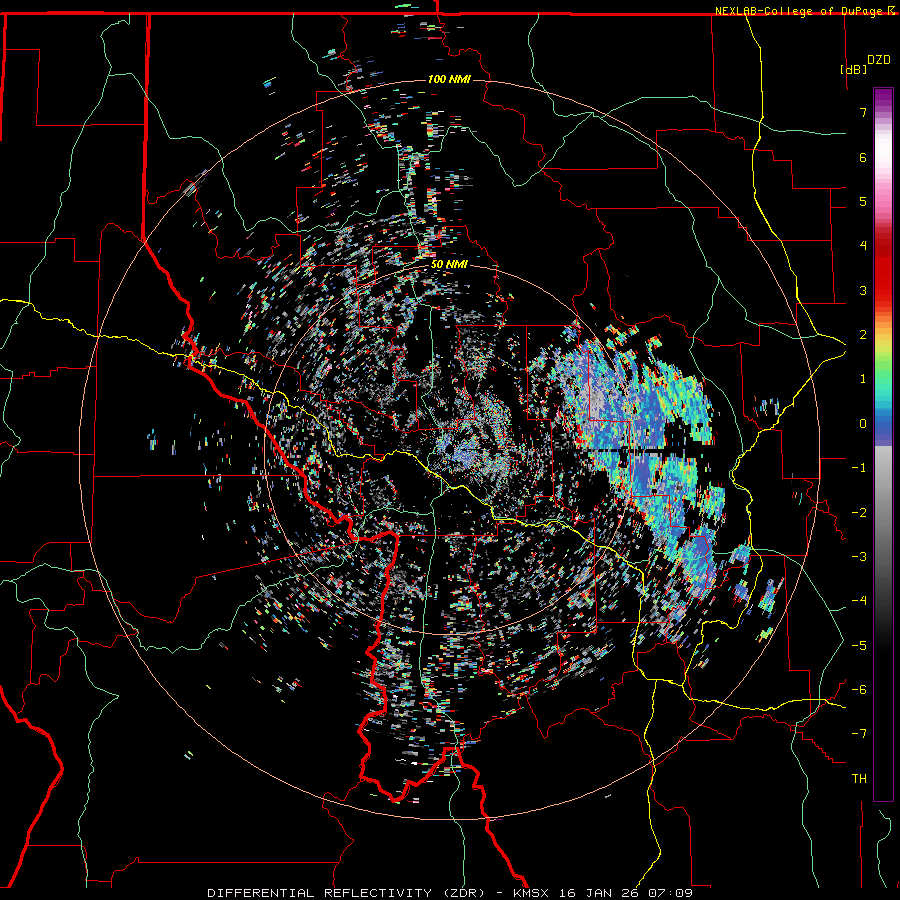
Task: Click the 7 value on color scale
Action: point(863,112)
